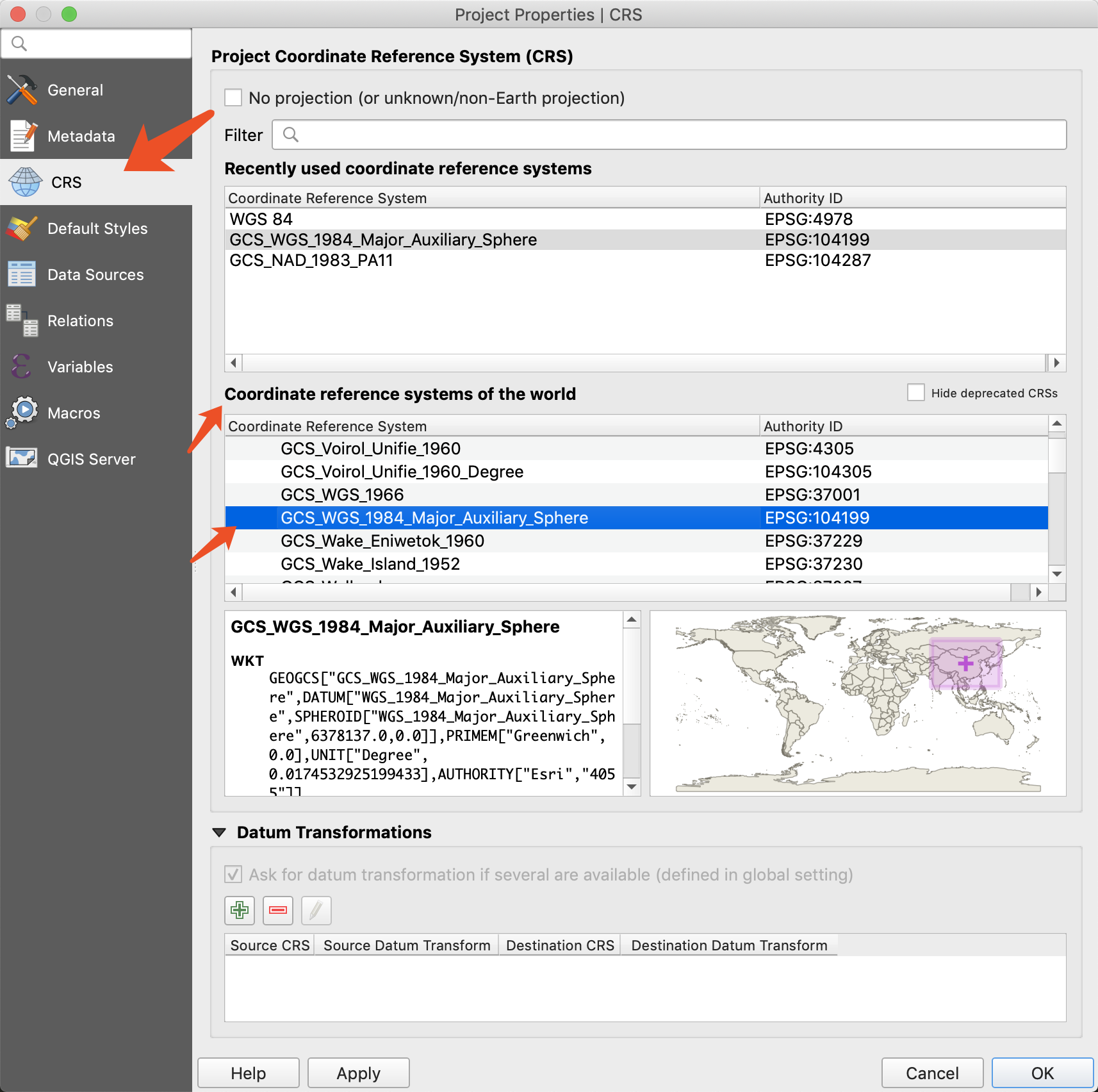Image resolution: width=1098 pixels, height=1092 pixels.
Task: Click EPSG:37001 authority ID cell
Action: coord(813,495)
